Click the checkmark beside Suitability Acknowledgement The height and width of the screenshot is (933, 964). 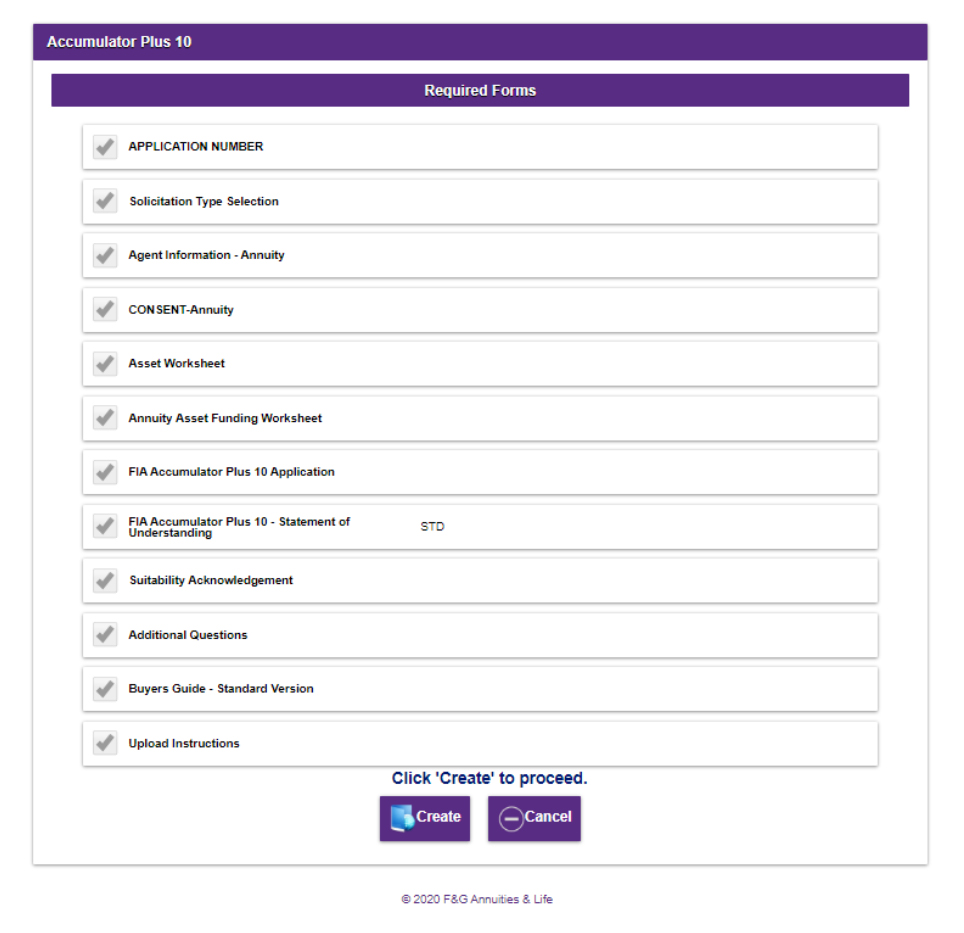tap(105, 580)
